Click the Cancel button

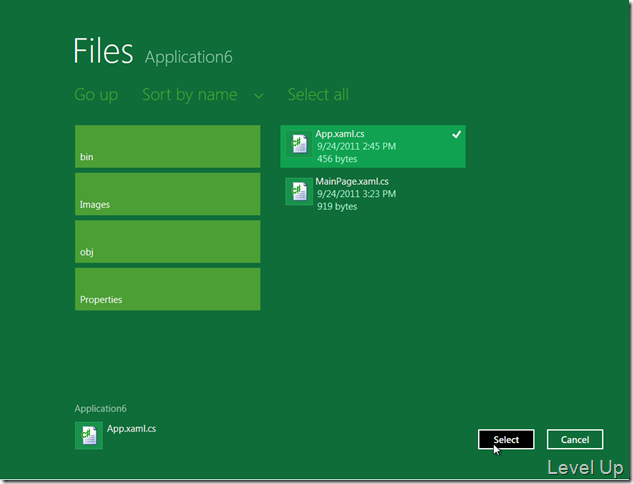[x=575, y=439]
